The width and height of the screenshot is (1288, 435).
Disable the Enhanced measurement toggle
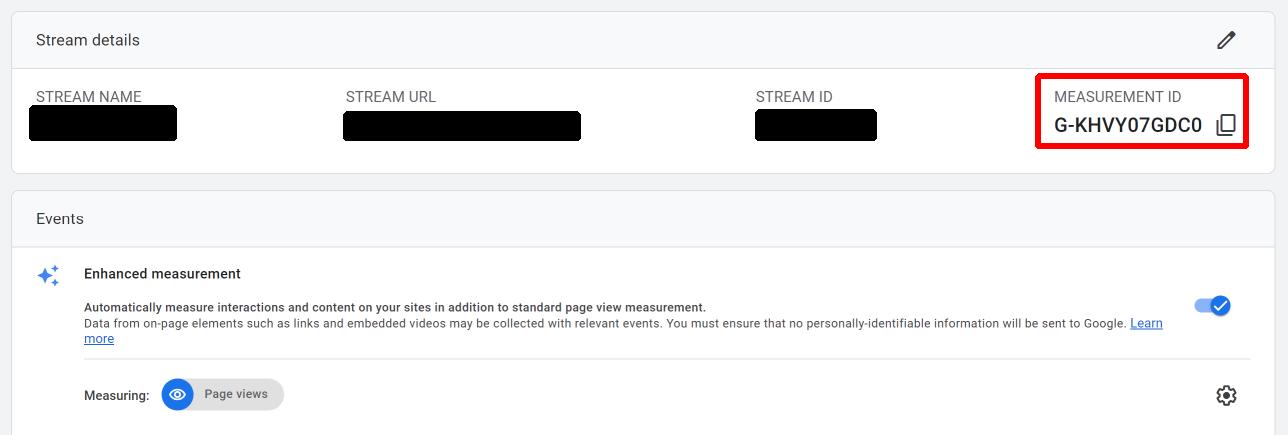[x=1212, y=305]
